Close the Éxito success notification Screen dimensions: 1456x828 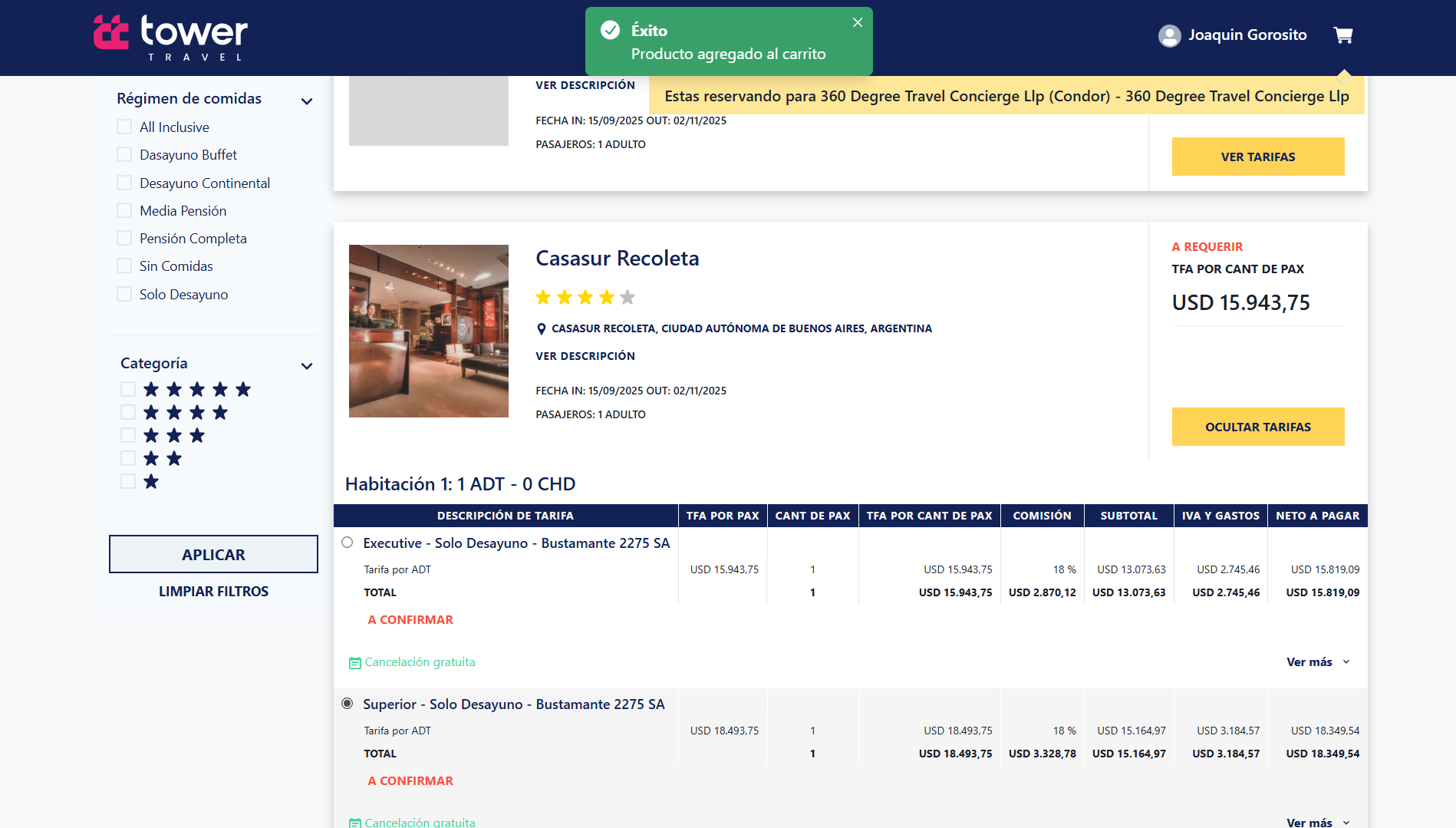(x=858, y=23)
